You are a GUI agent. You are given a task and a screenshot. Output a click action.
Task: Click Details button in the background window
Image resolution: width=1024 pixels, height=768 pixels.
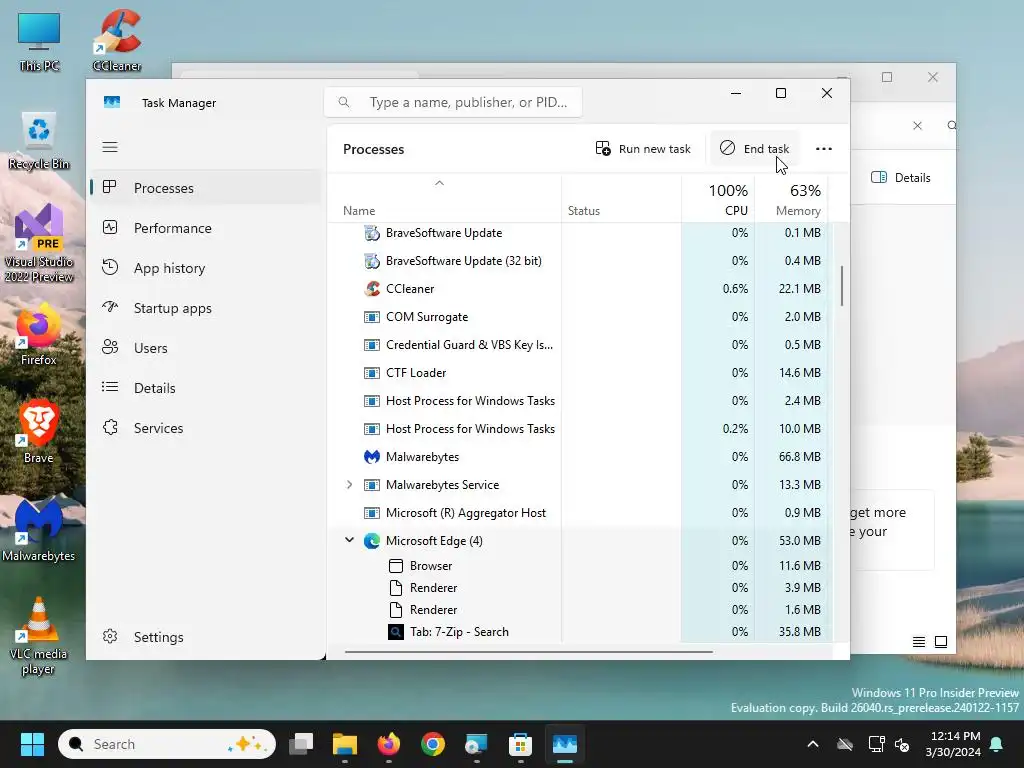click(x=901, y=178)
